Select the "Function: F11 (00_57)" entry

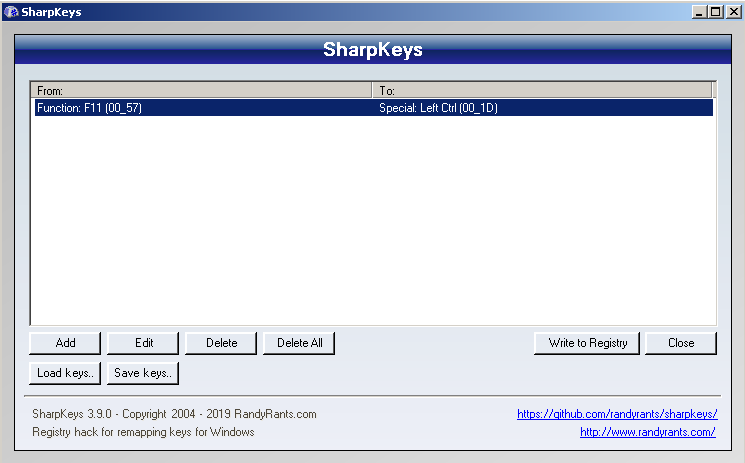89,108
